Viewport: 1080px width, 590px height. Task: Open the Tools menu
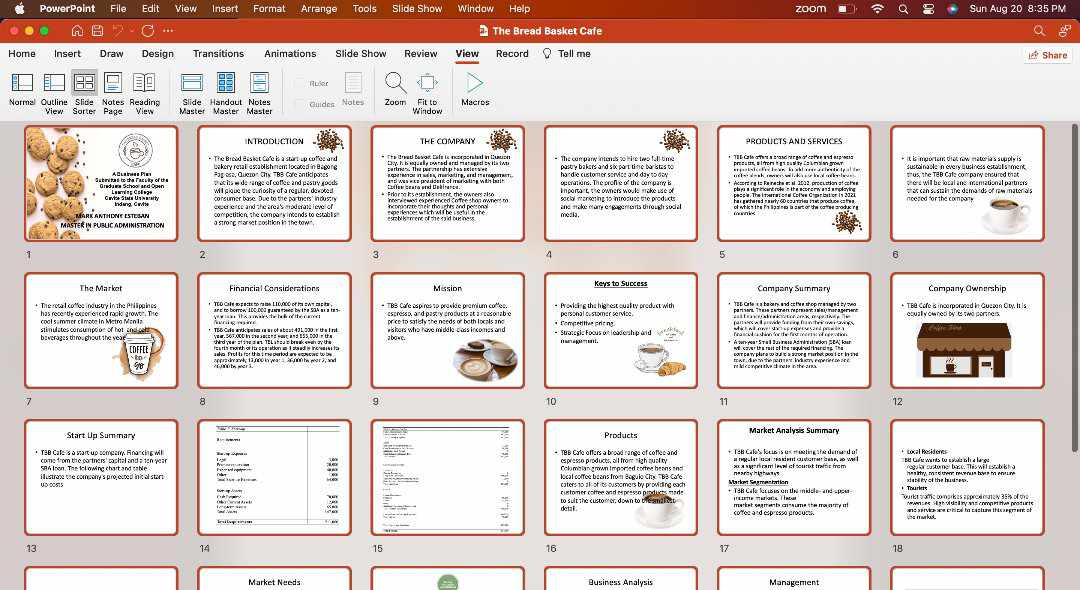coord(364,8)
